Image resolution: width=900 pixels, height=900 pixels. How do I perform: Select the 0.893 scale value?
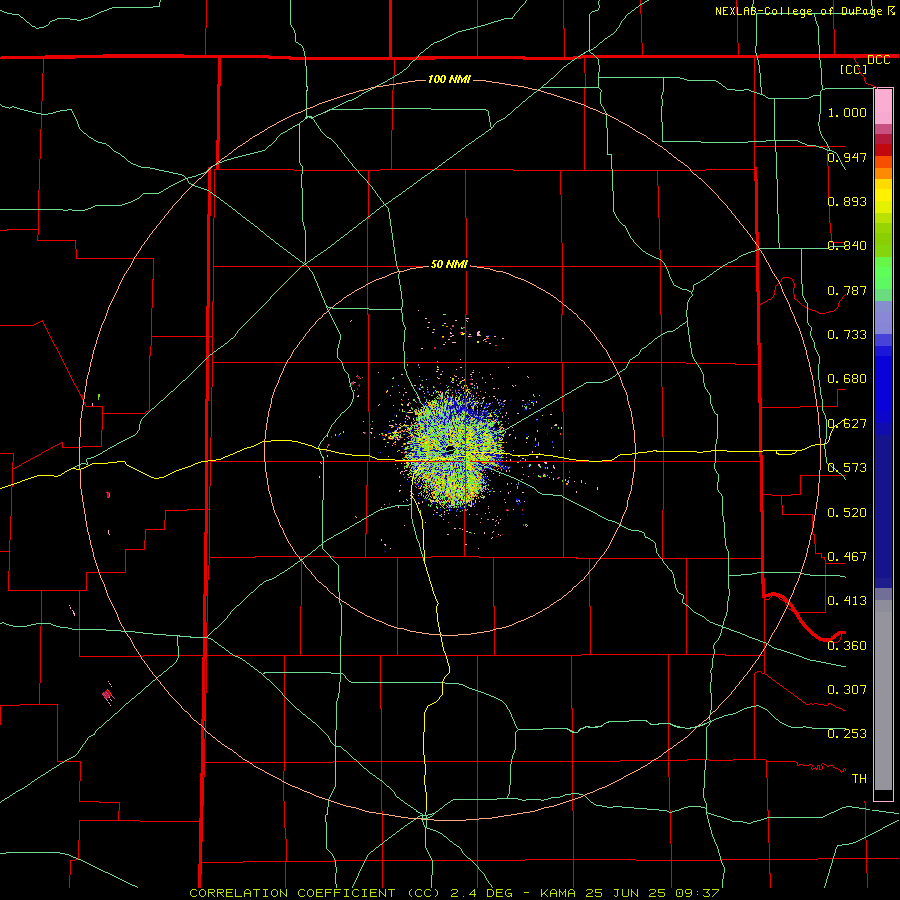847,201
